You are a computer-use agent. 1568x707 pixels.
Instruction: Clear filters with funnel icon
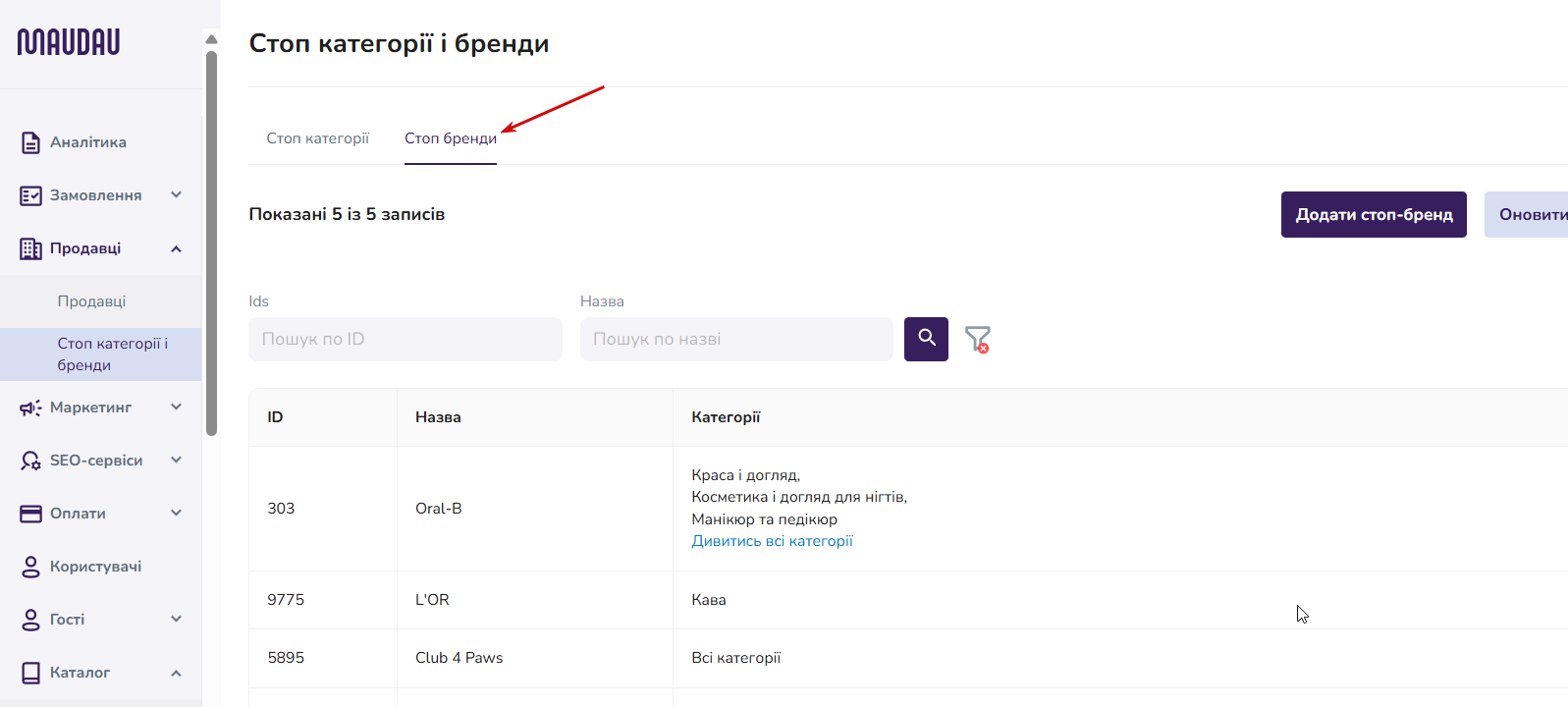[977, 340]
